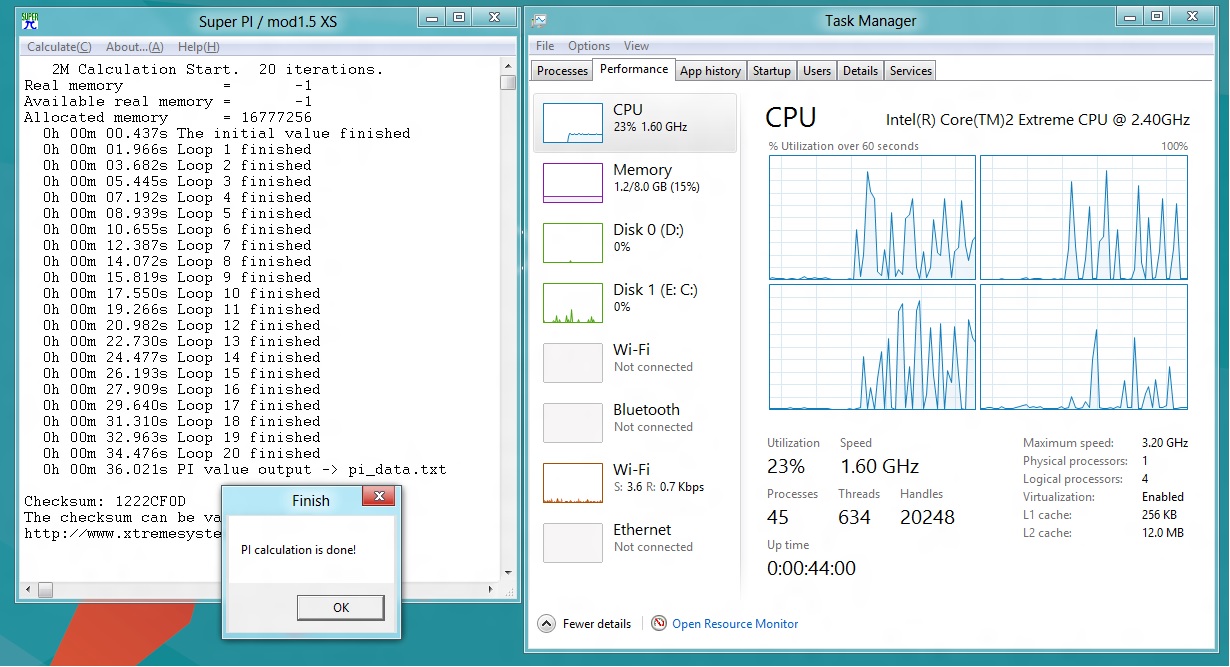Click the '2M Calculation Start. 20 iterations.' line

[x=217, y=69]
